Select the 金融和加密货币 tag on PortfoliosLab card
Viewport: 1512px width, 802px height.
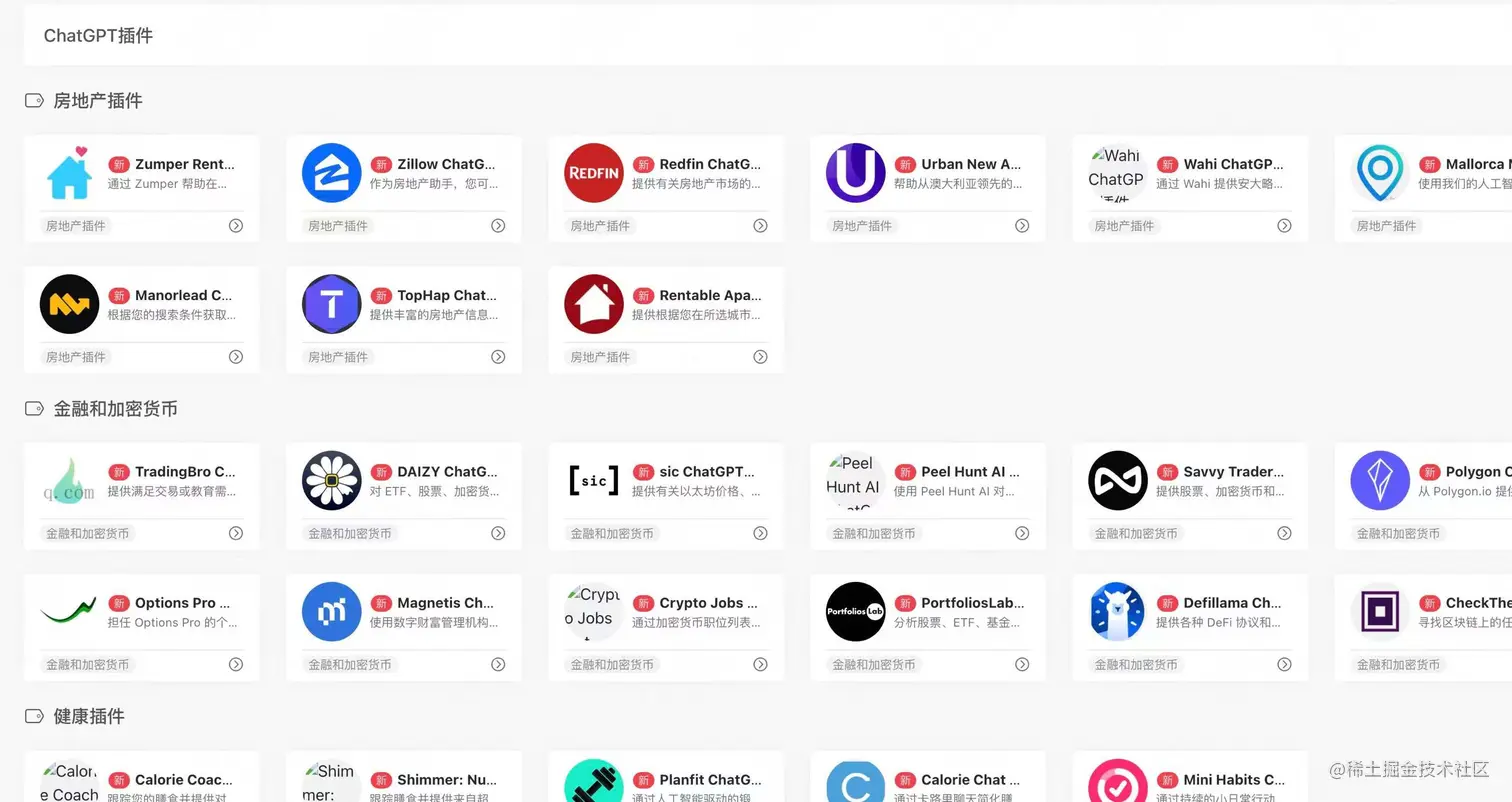874,665
